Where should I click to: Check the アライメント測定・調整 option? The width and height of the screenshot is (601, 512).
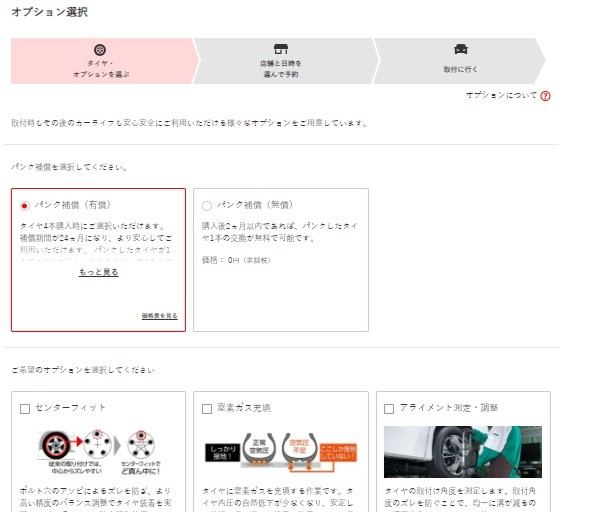[389, 408]
